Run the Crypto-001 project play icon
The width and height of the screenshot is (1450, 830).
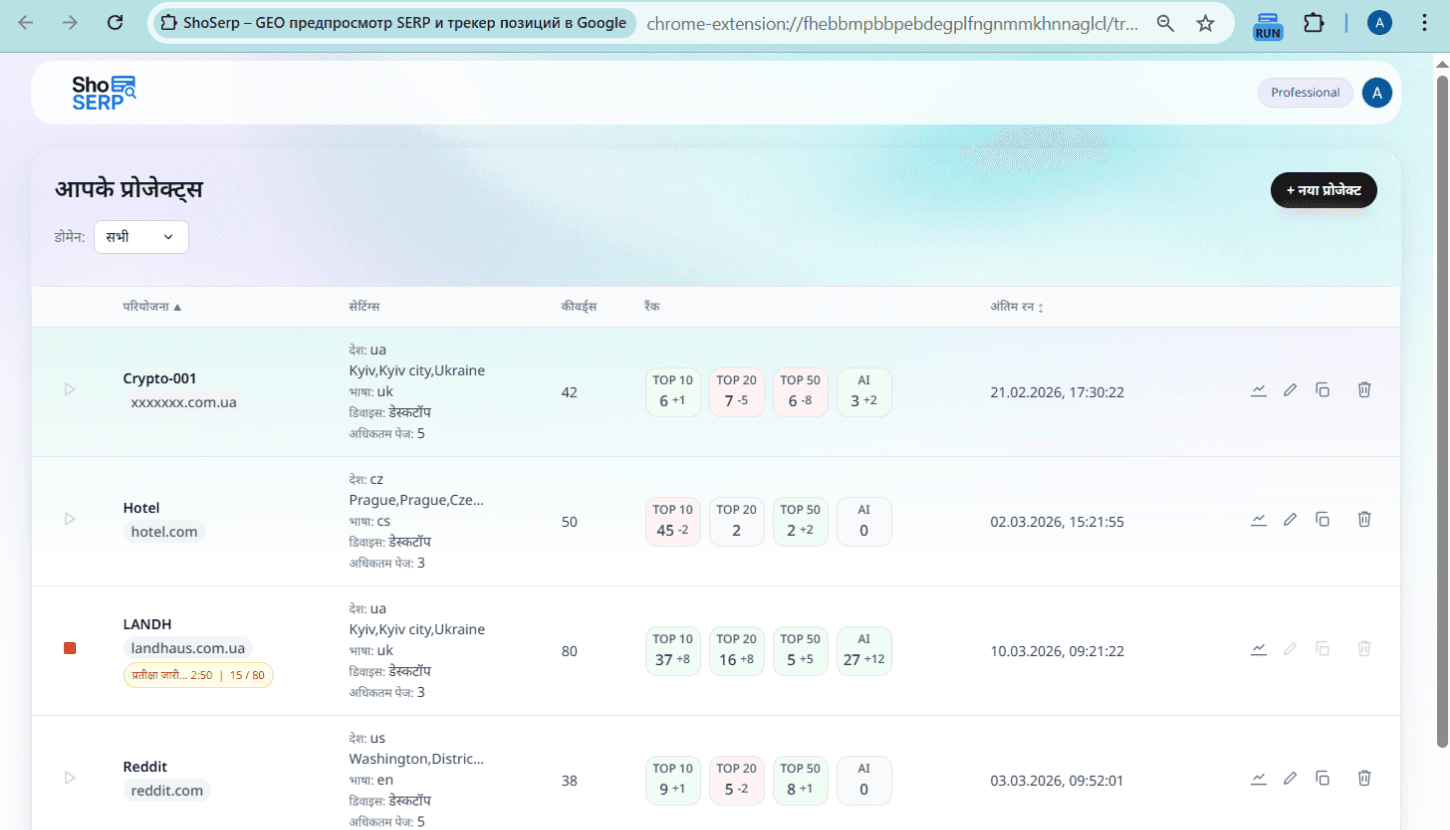(x=69, y=389)
